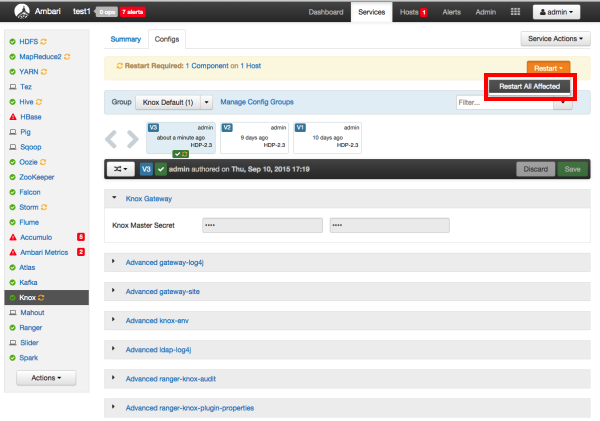Click the Ambari logo icon
The height and width of the screenshot is (421, 600).
[22, 11]
